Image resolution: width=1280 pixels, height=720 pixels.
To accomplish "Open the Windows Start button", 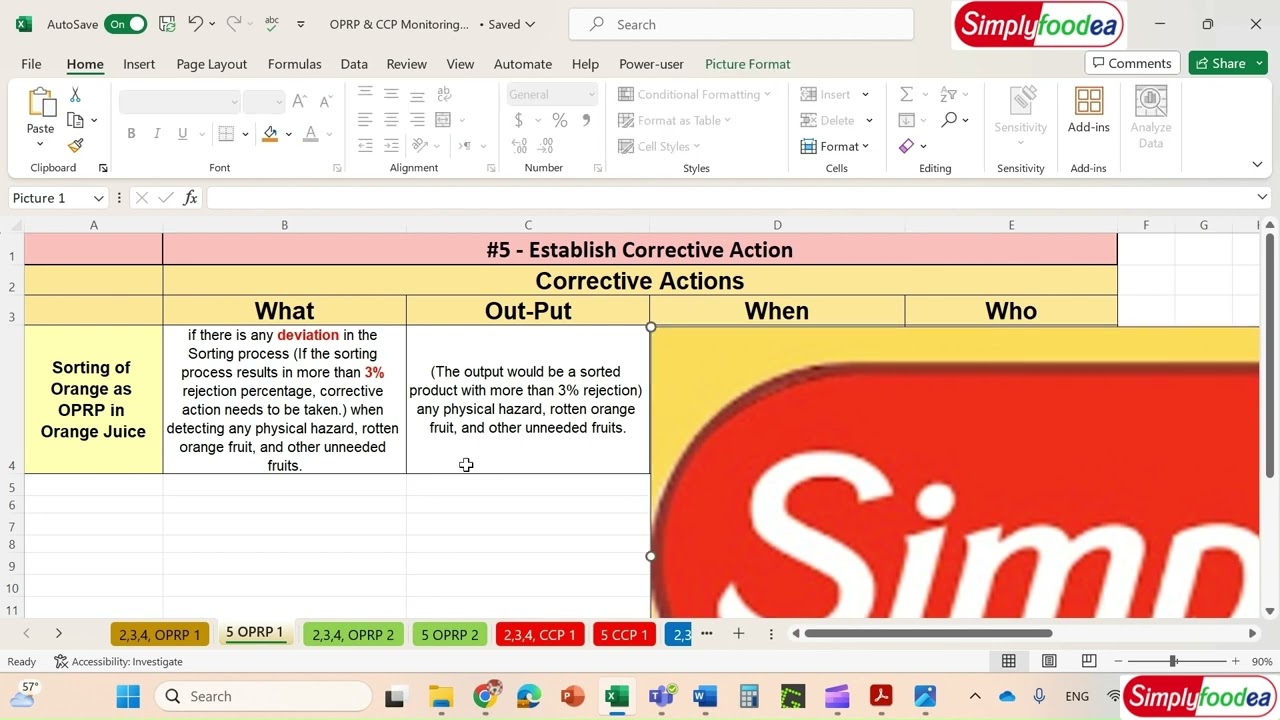I will click(128, 696).
